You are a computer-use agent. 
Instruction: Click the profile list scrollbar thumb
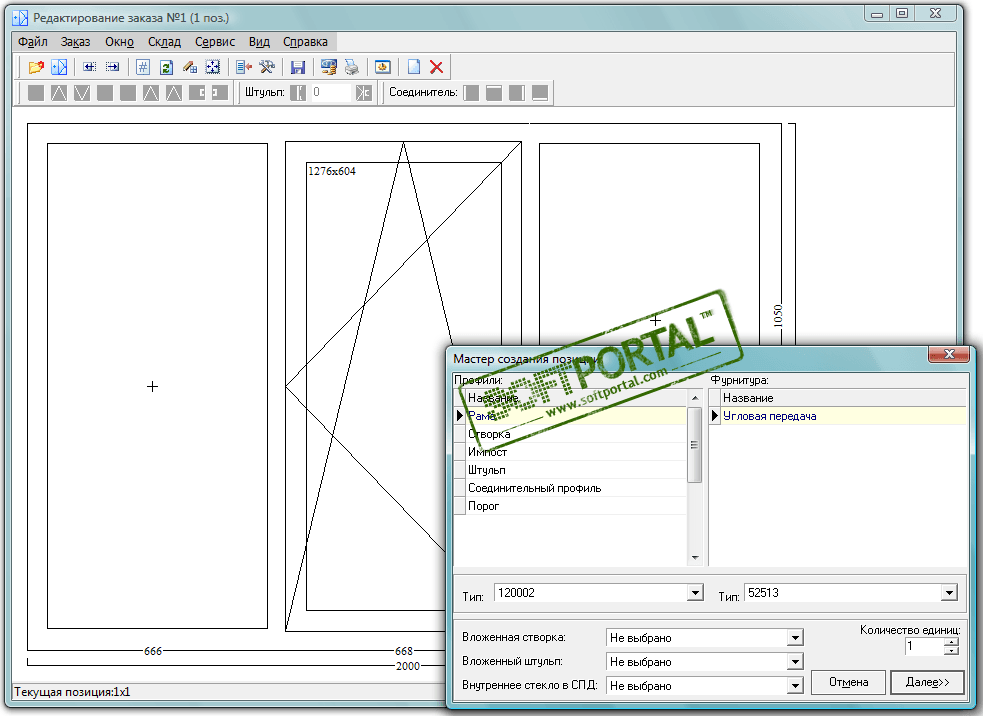tap(695, 445)
